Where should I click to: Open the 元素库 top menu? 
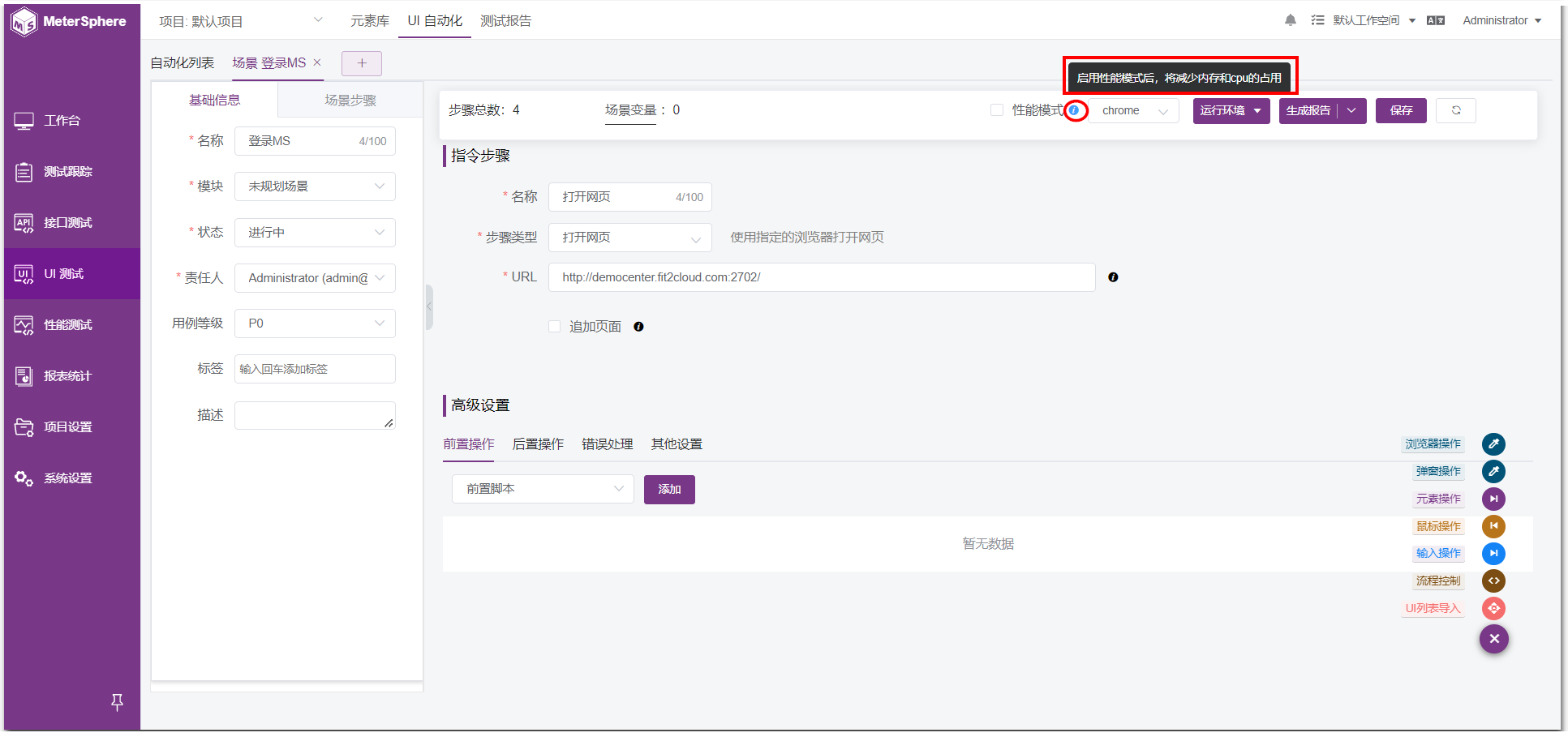[x=370, y=21]
